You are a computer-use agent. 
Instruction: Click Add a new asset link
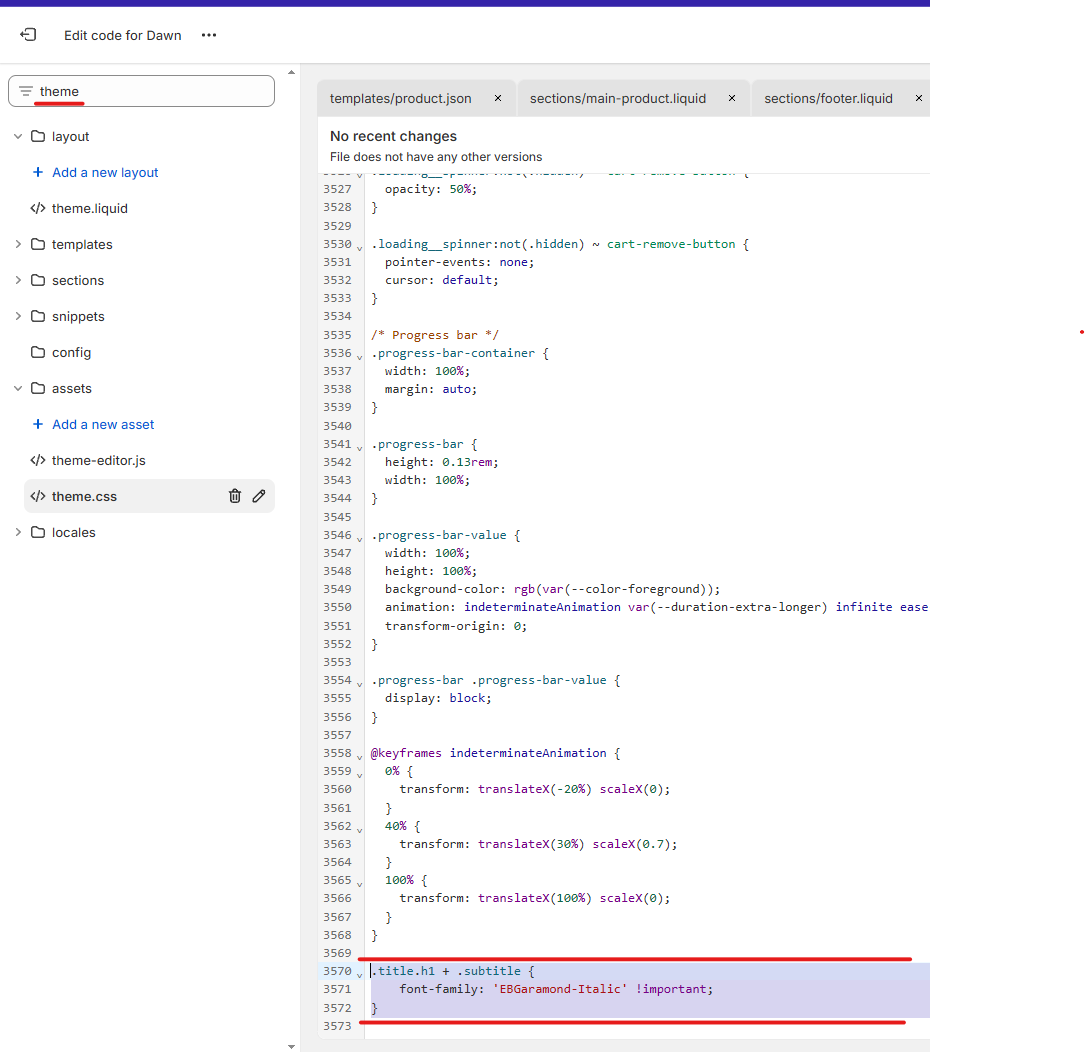103,424
